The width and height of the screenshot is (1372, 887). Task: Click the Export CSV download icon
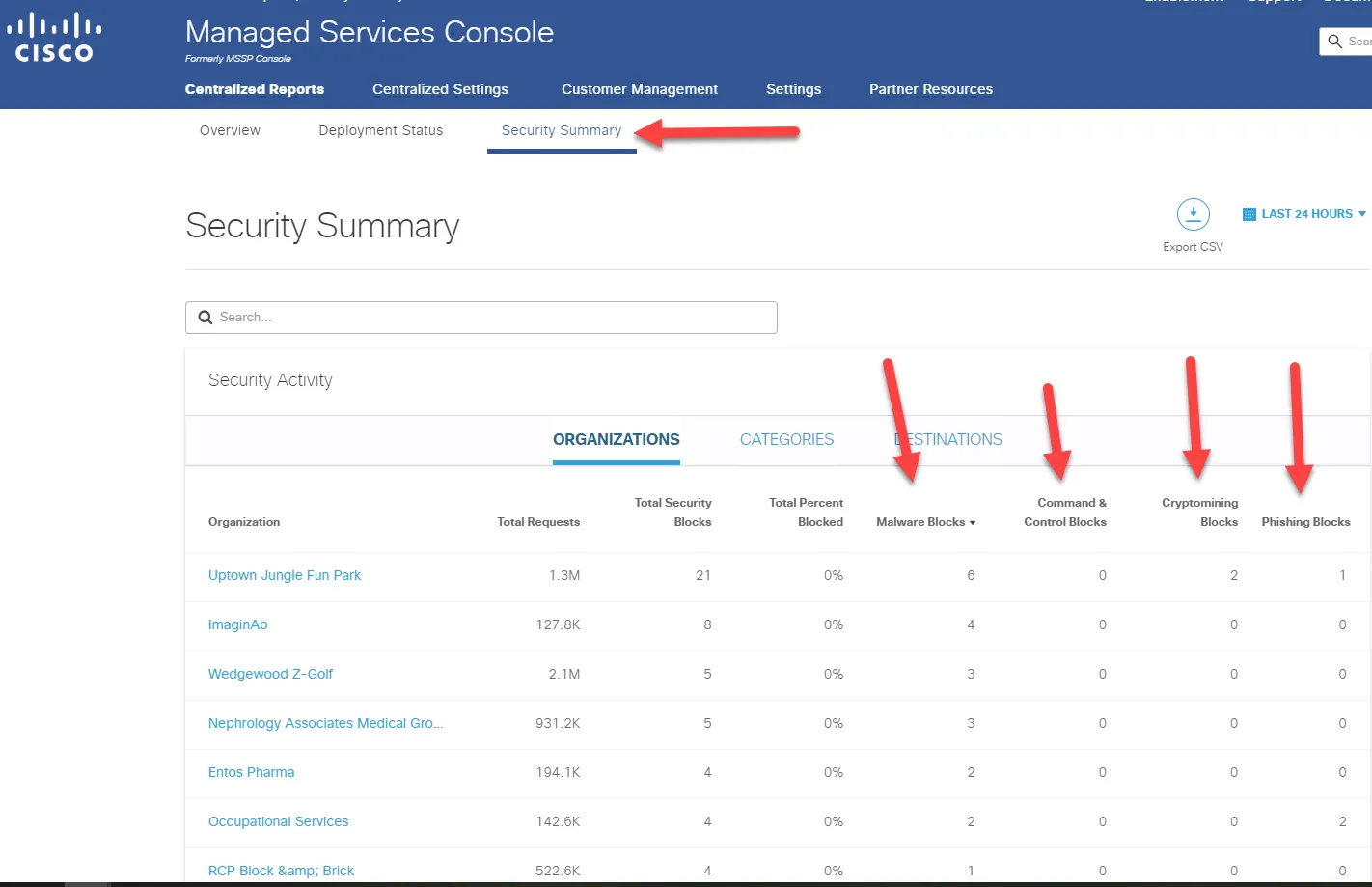(x=1193, y=214)
